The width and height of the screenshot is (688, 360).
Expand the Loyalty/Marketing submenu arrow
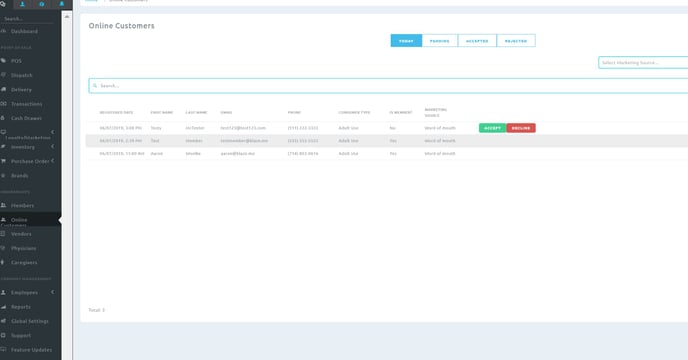[x=53, y=132]
